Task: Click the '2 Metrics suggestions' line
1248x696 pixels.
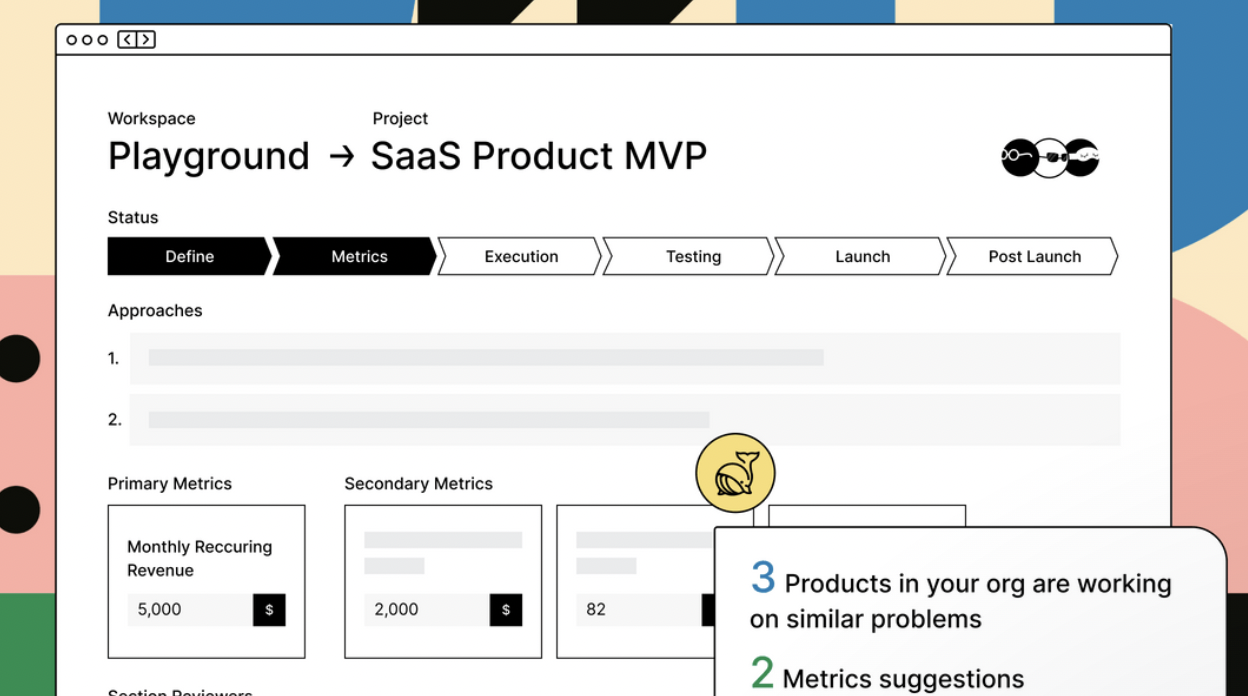Action: (x=887, y=675)
